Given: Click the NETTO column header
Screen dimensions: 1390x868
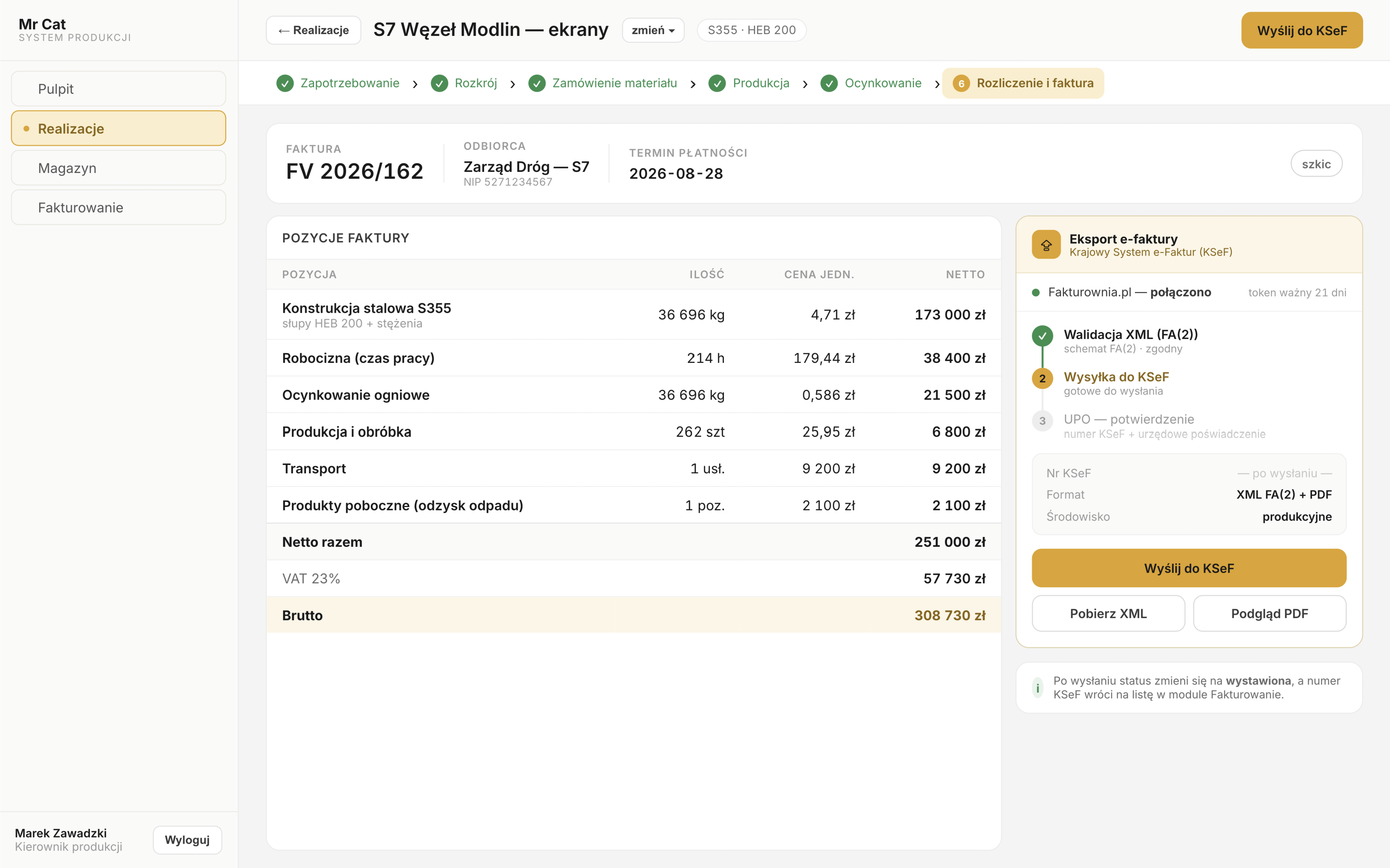Looking at the screenshot, I should 965,275.
